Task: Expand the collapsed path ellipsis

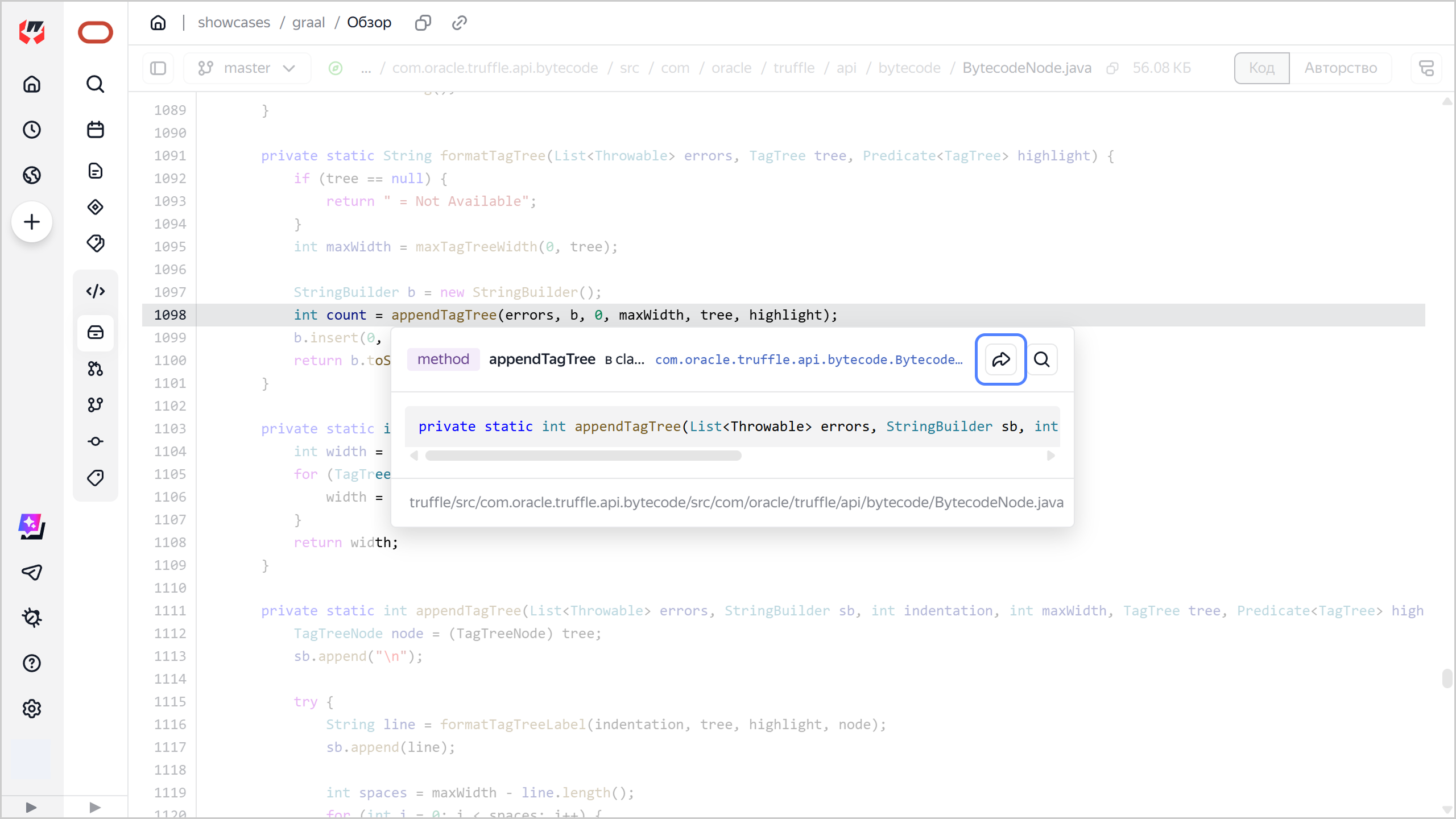Action: [x=366, y=68]
